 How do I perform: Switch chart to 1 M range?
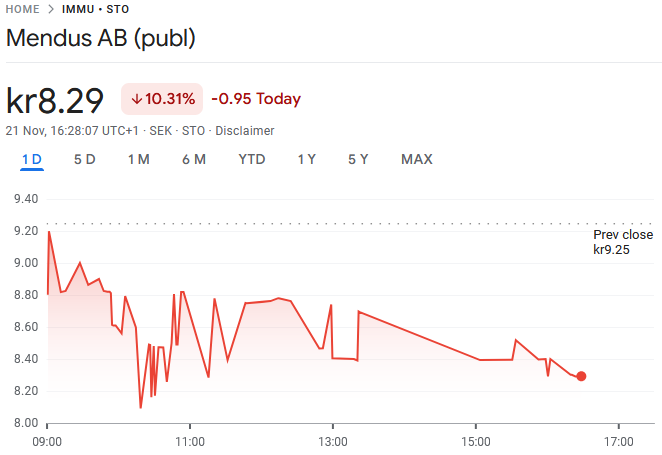[x=138, y=159]
